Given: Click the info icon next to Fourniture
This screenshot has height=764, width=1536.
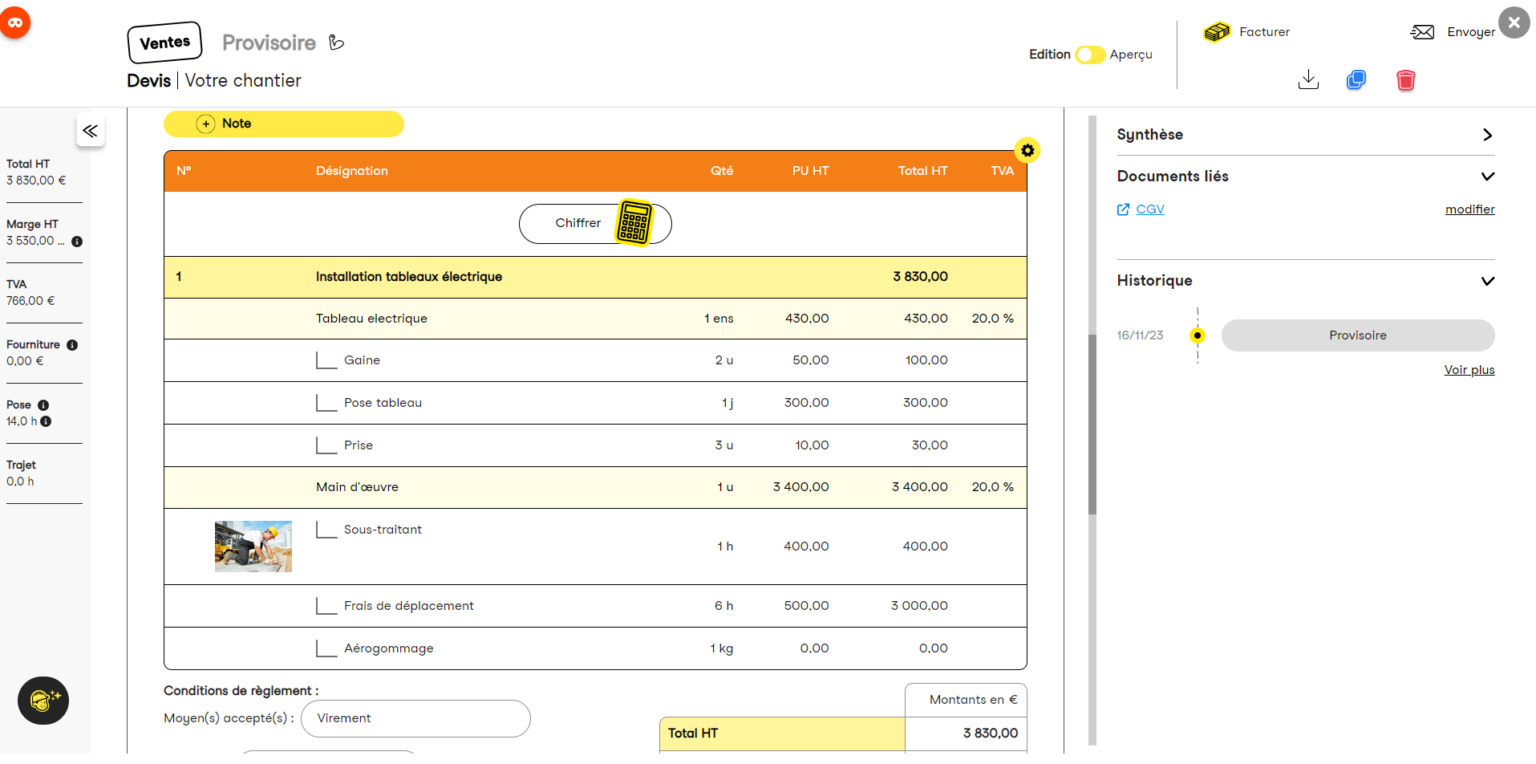Looking at the screenshot, I should coord(72,345).
